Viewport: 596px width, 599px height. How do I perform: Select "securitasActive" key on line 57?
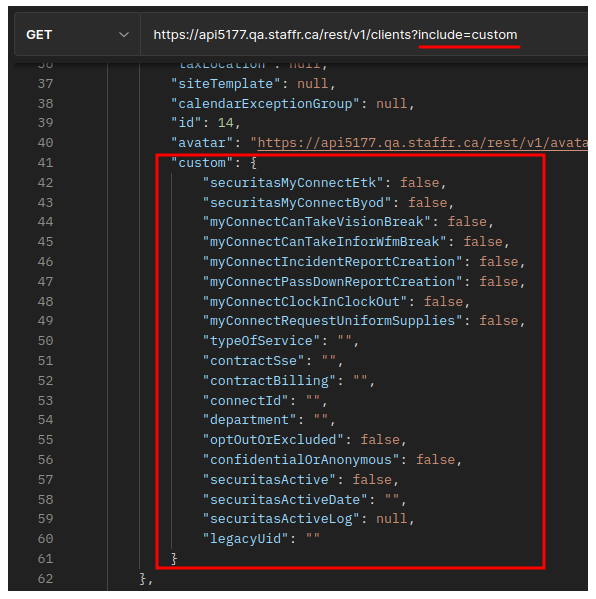[x=269, y=480]
